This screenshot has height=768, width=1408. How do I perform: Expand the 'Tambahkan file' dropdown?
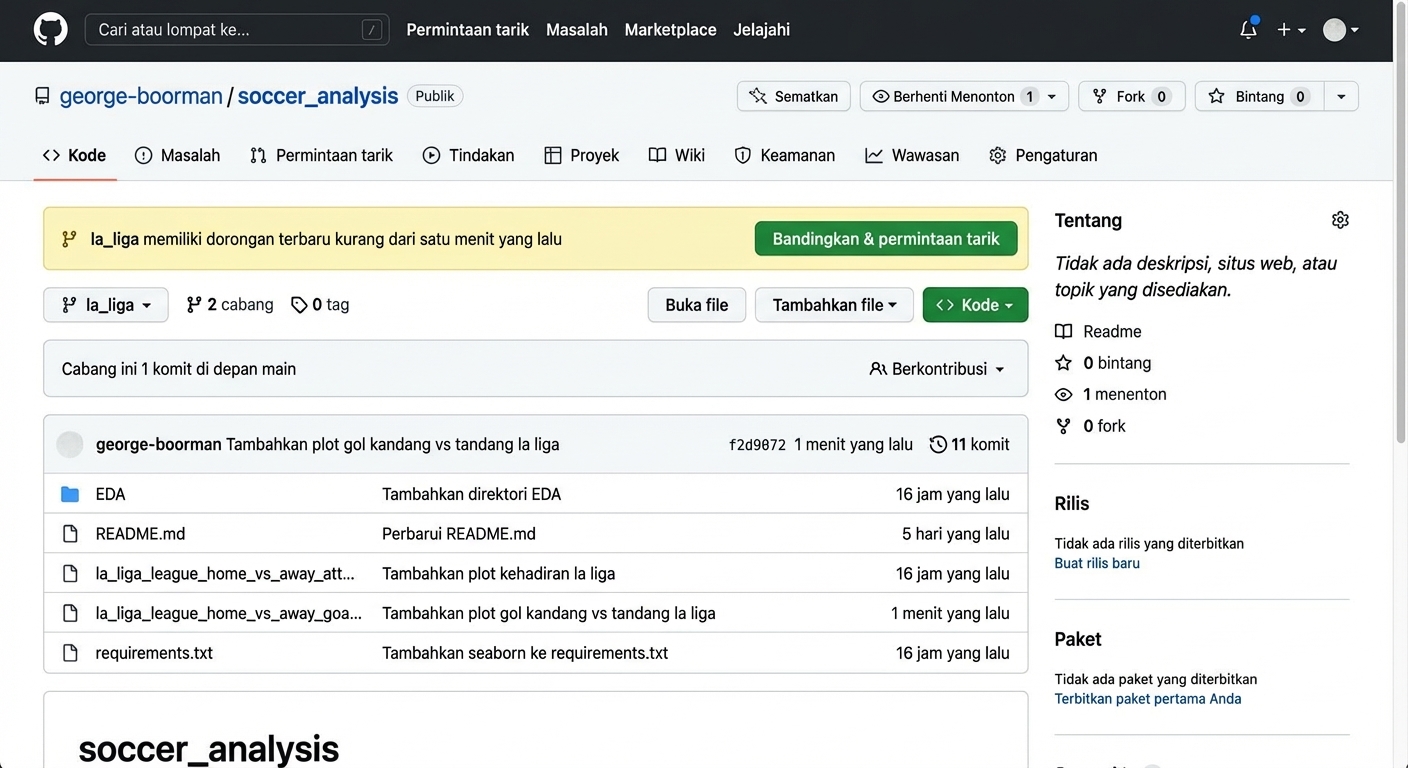tap(834, 305)
